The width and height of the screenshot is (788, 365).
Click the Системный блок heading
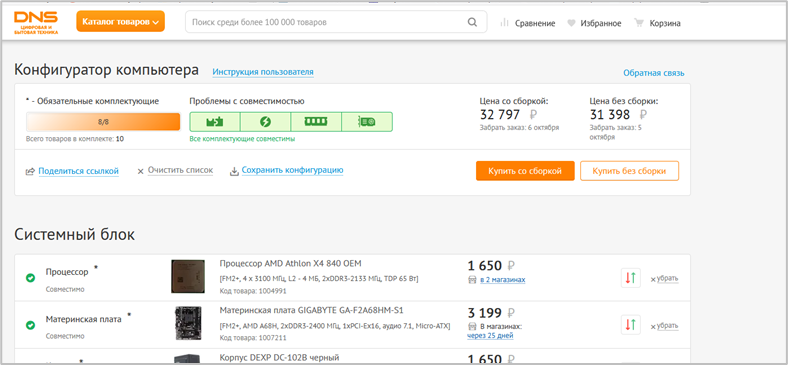pos(74,234)
